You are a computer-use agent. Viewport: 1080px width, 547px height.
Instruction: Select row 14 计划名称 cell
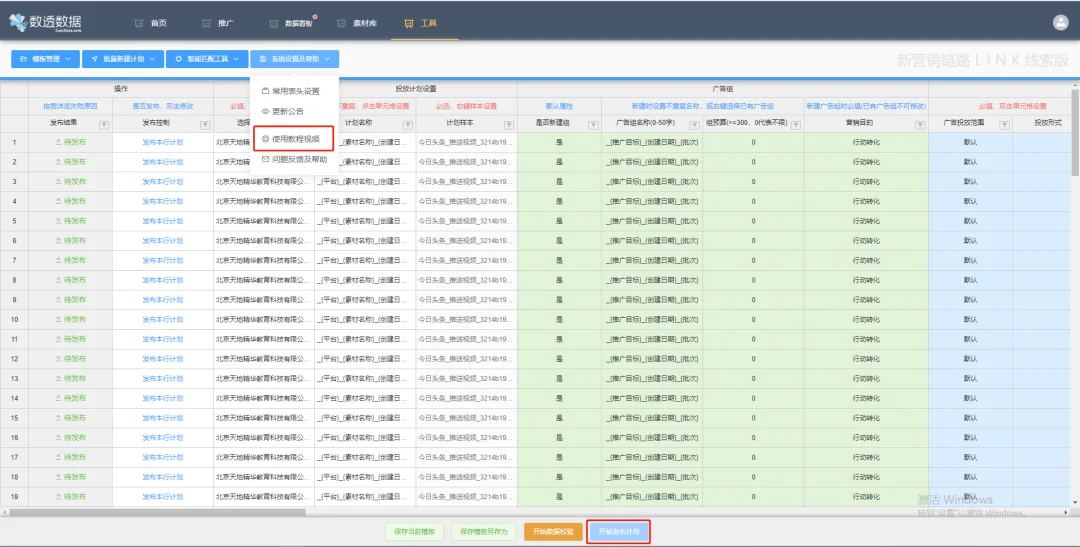(x=365, y=398)
